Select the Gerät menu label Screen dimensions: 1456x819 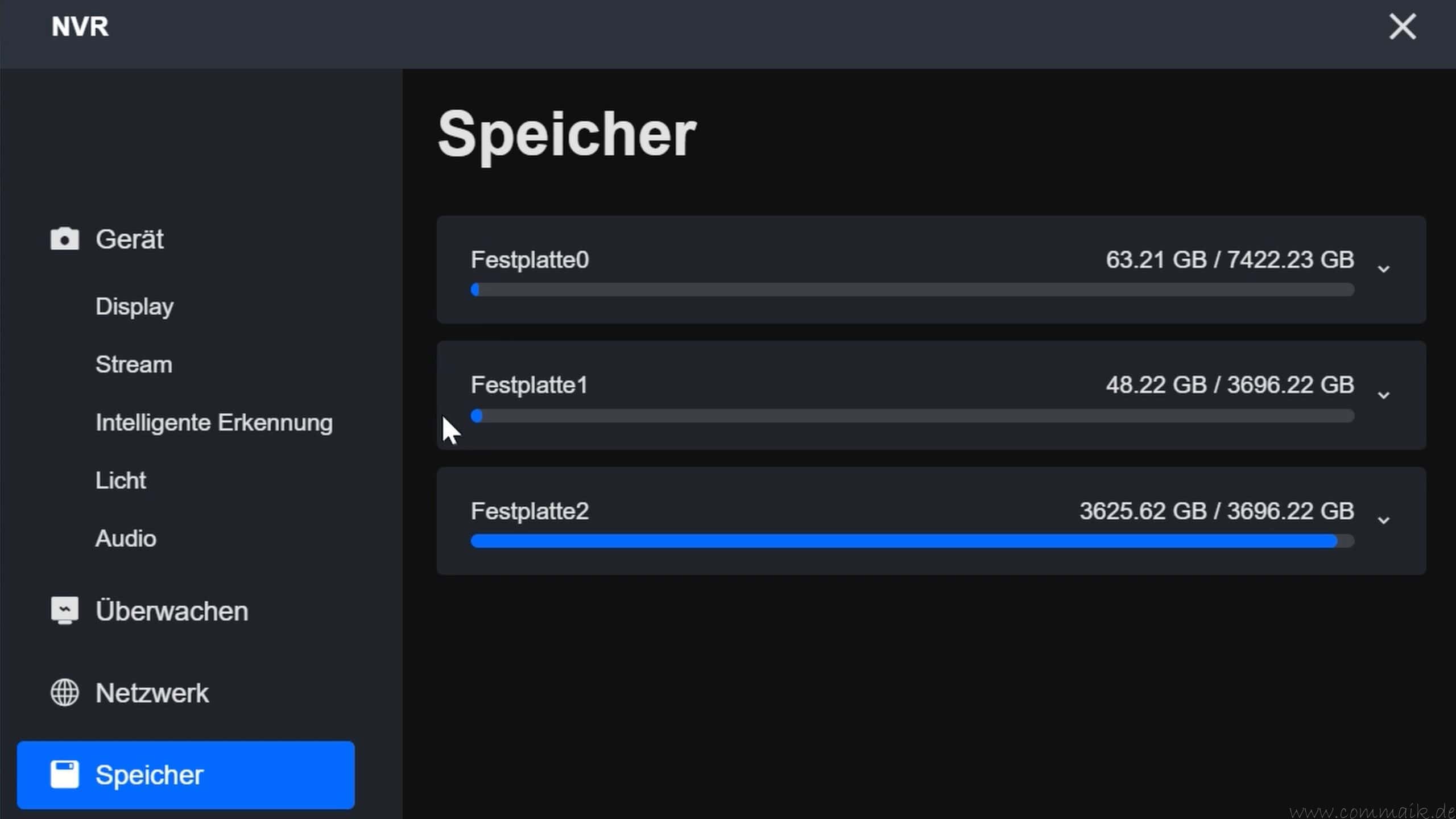coord(129,239)
